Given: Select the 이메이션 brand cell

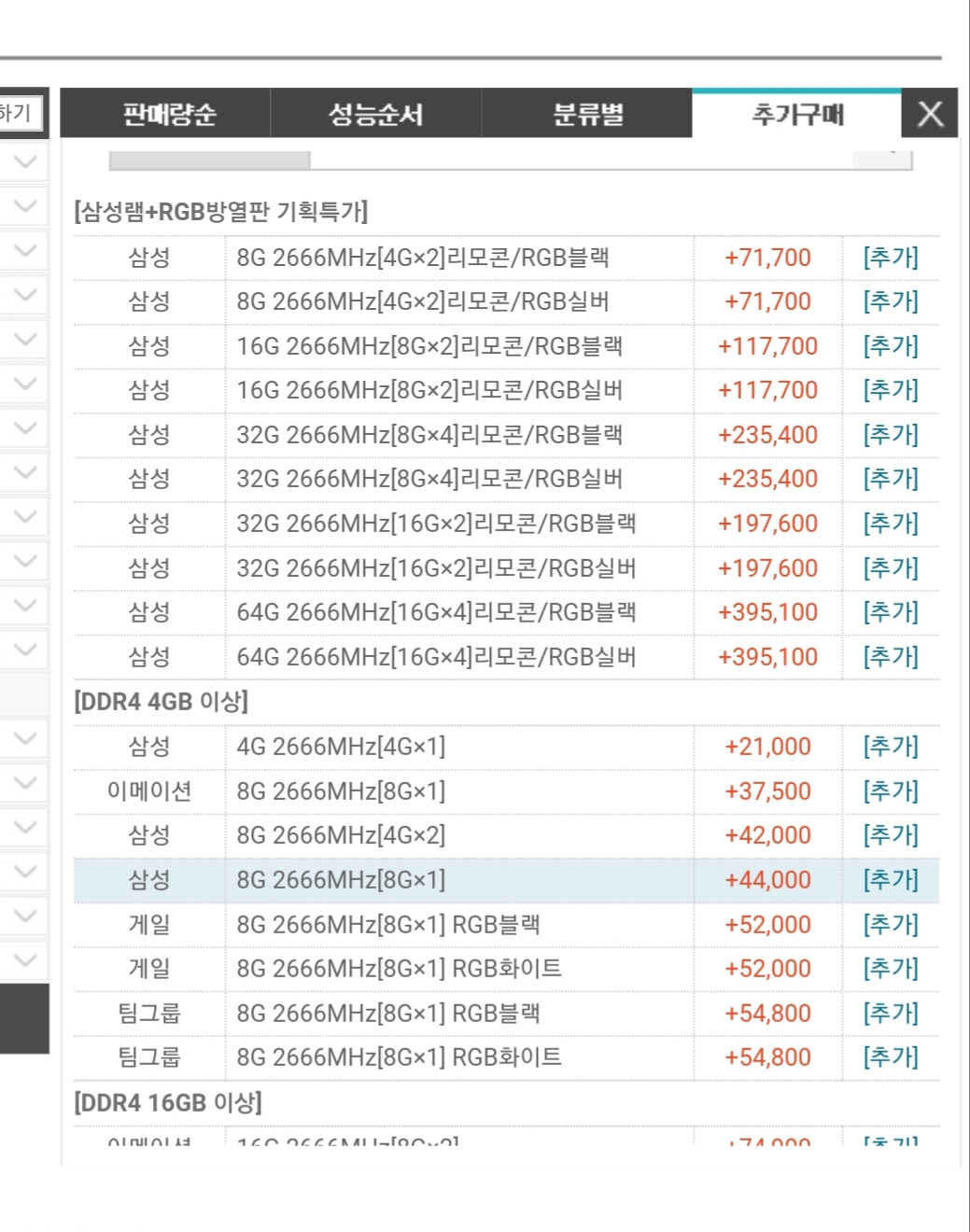Looking at the screenshot, I should pos(149,791).
